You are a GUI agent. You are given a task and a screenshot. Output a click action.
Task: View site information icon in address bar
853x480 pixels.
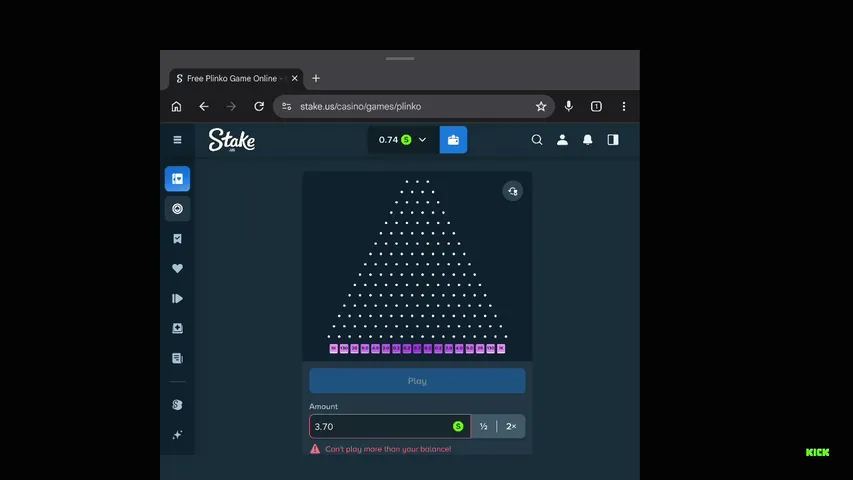click(287, 106)
